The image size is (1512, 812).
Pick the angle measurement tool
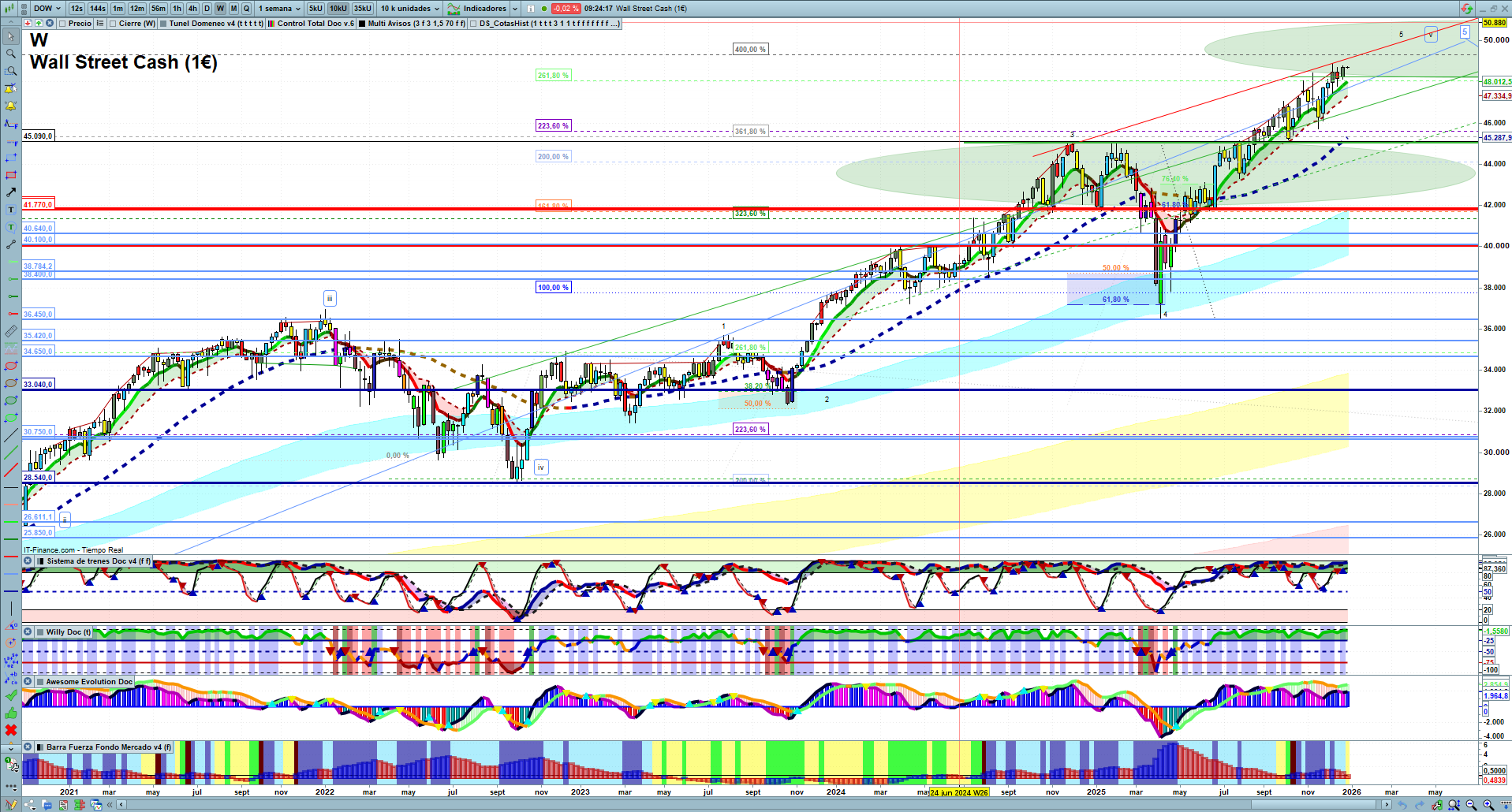pyautogui.click(x=11, y=626)
